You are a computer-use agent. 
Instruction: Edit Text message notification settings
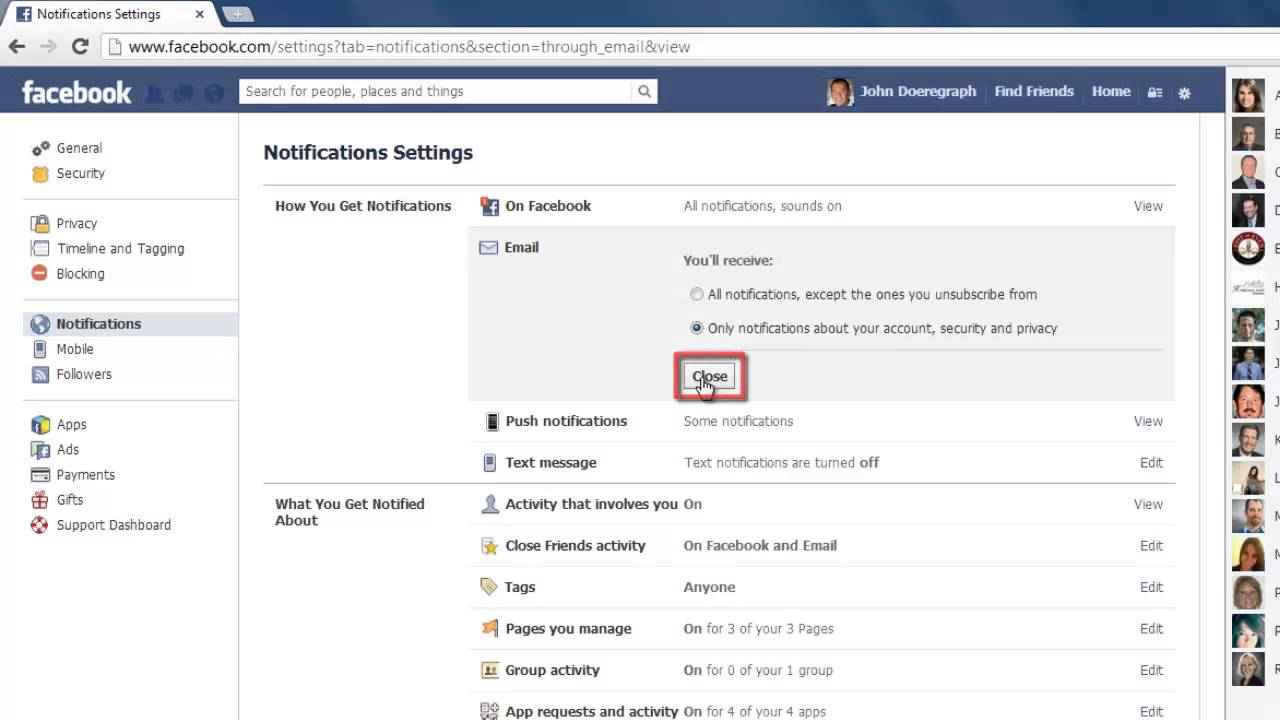pos(1151,463)
